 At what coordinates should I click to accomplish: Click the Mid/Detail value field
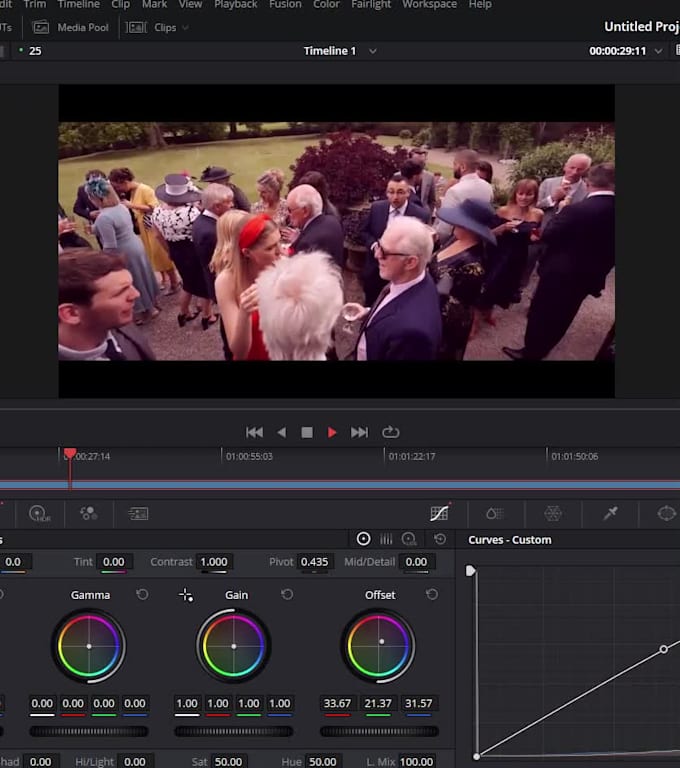coord(416,562)
